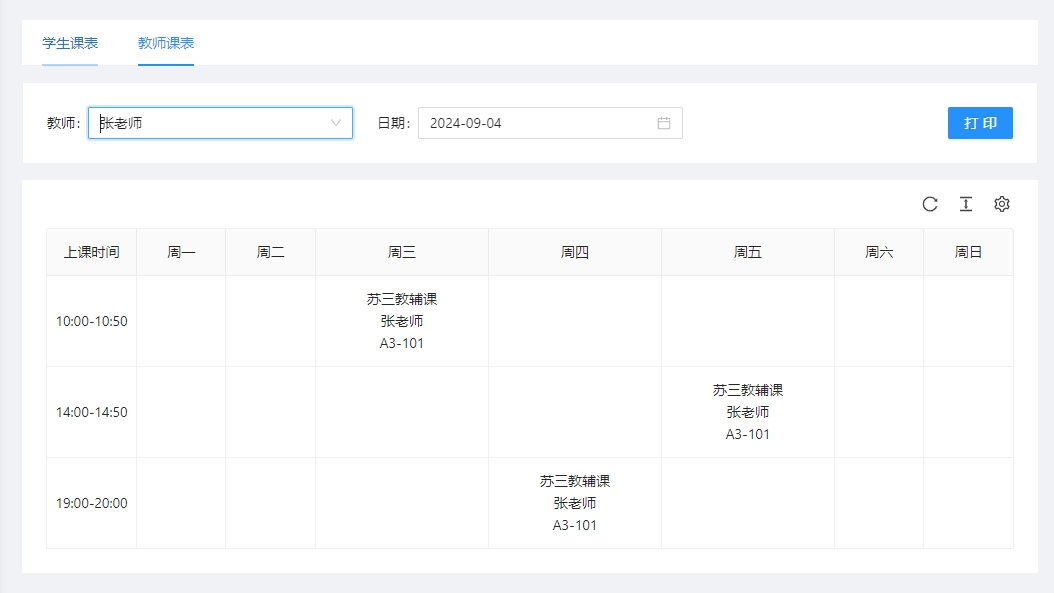Viewport: 1054px width, 593px height.
Task: Switch to the 学生课表 tab
Action: coord(70,43)
